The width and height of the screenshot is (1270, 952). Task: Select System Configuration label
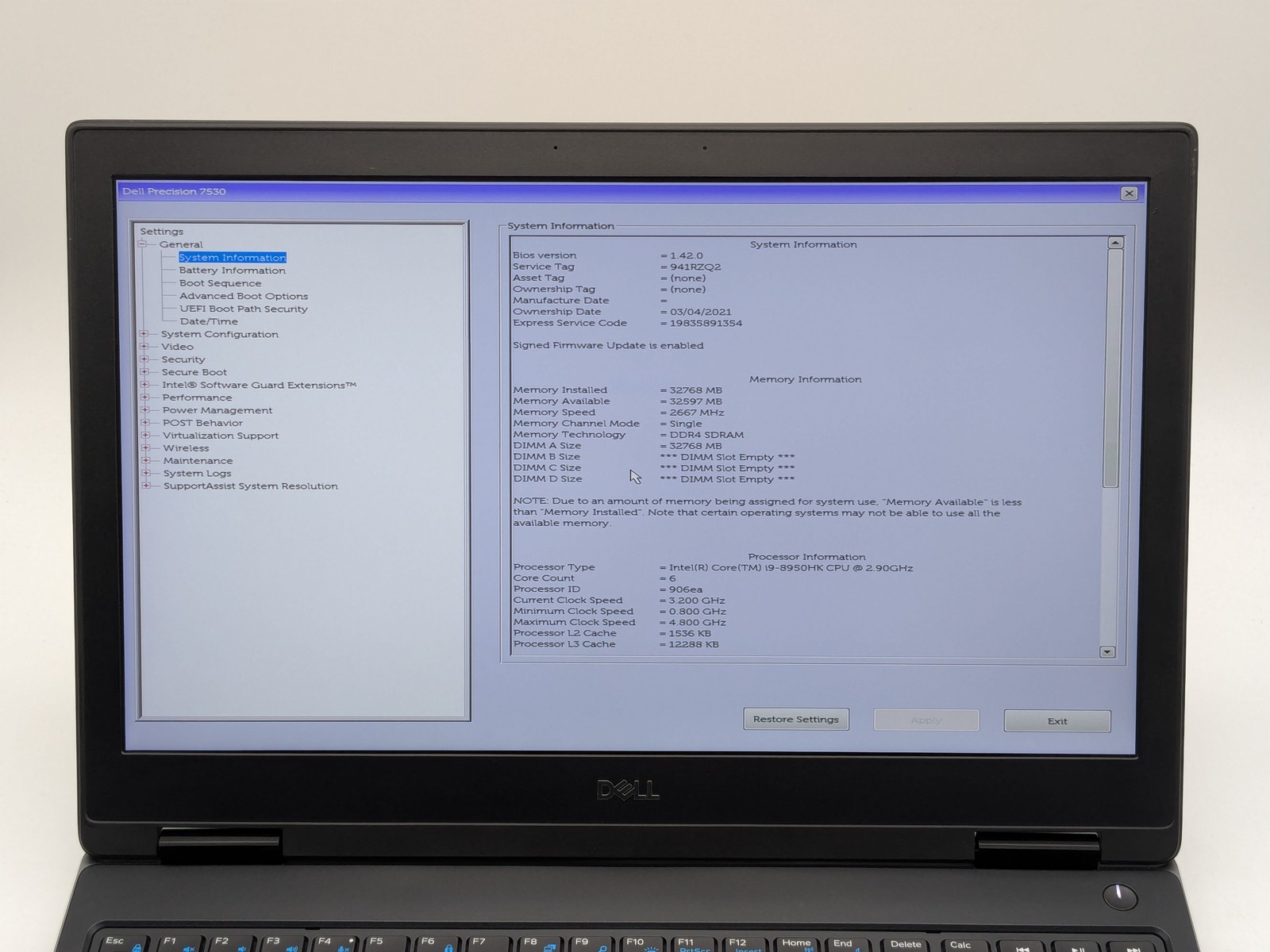click(220, 334)
